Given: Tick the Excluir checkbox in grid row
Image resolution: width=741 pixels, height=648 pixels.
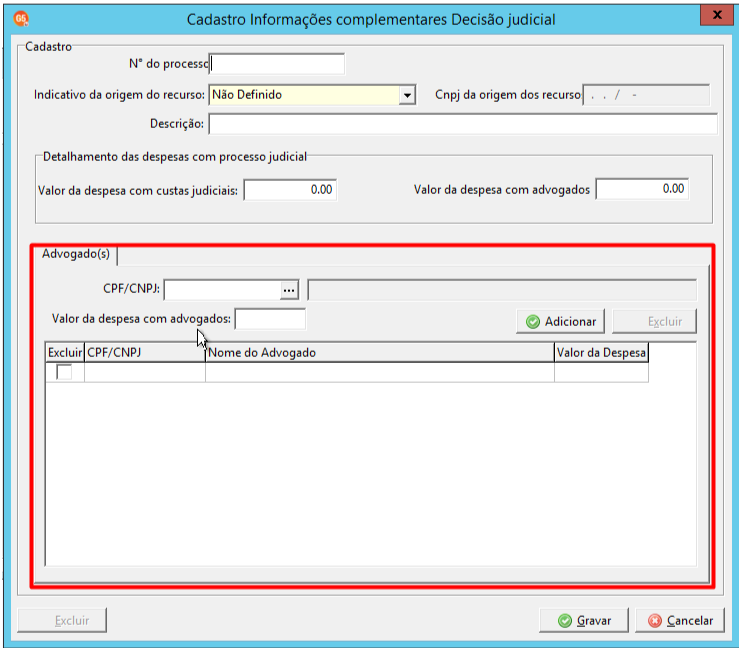Looking at the screenshot, I should point(64,372).
